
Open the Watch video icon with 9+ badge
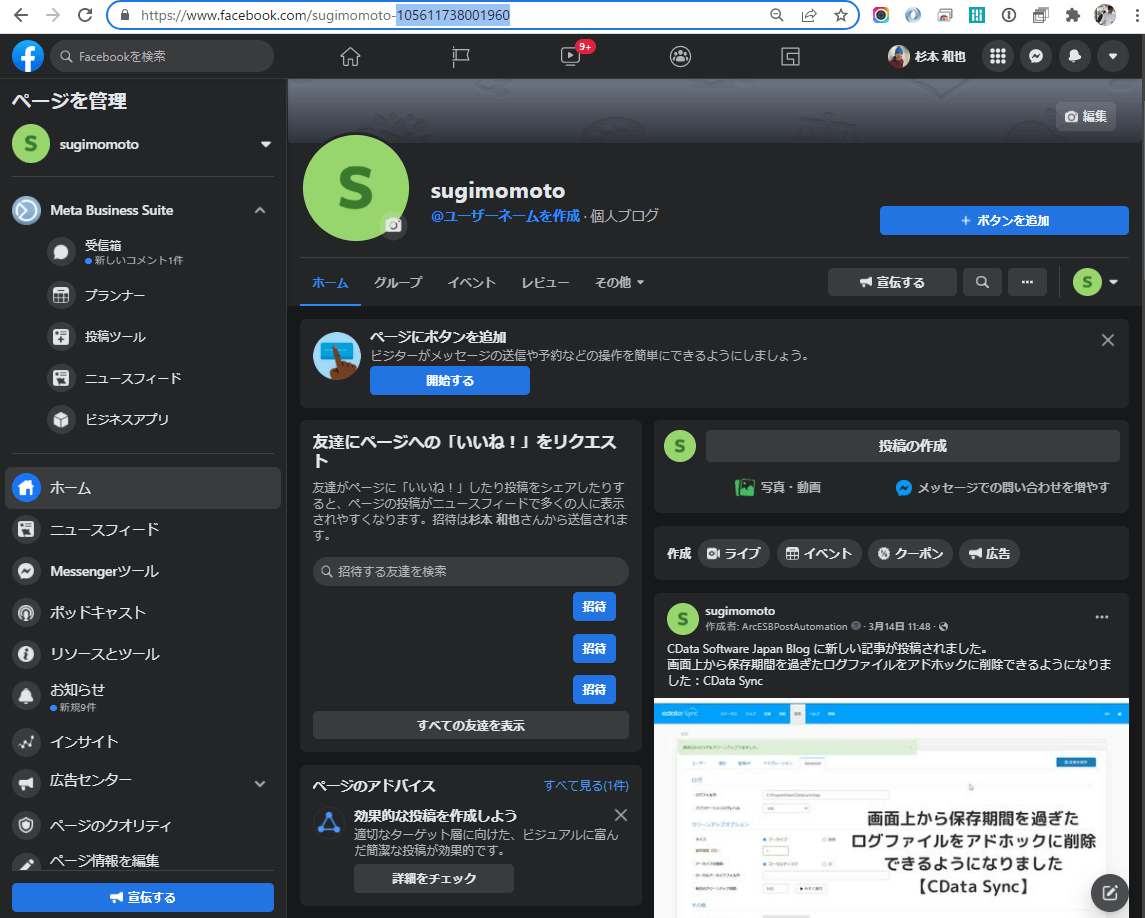[x=571, y=56]
